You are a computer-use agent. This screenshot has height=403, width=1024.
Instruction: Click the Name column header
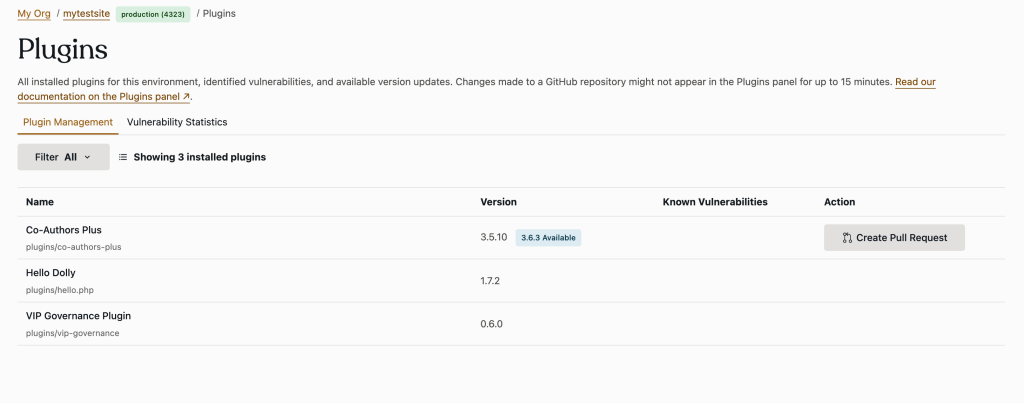[x=40, y=202]
